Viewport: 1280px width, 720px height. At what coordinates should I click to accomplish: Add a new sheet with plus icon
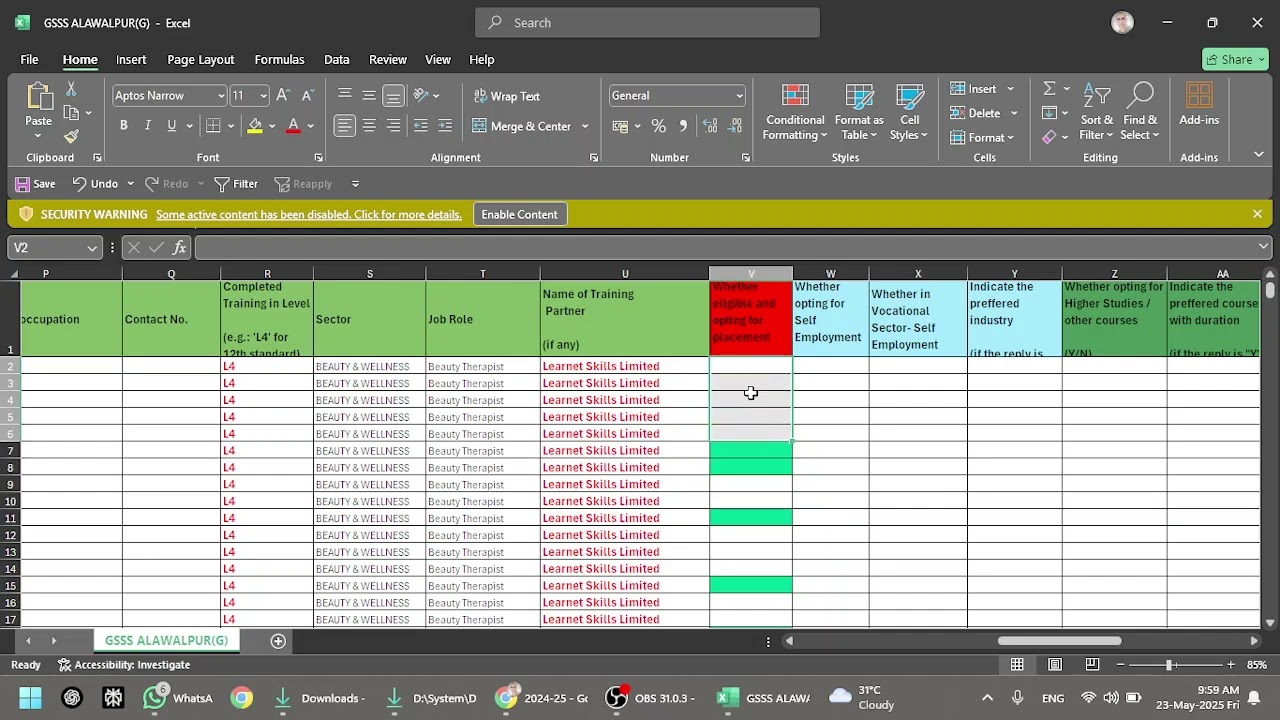tap(278, 641)
